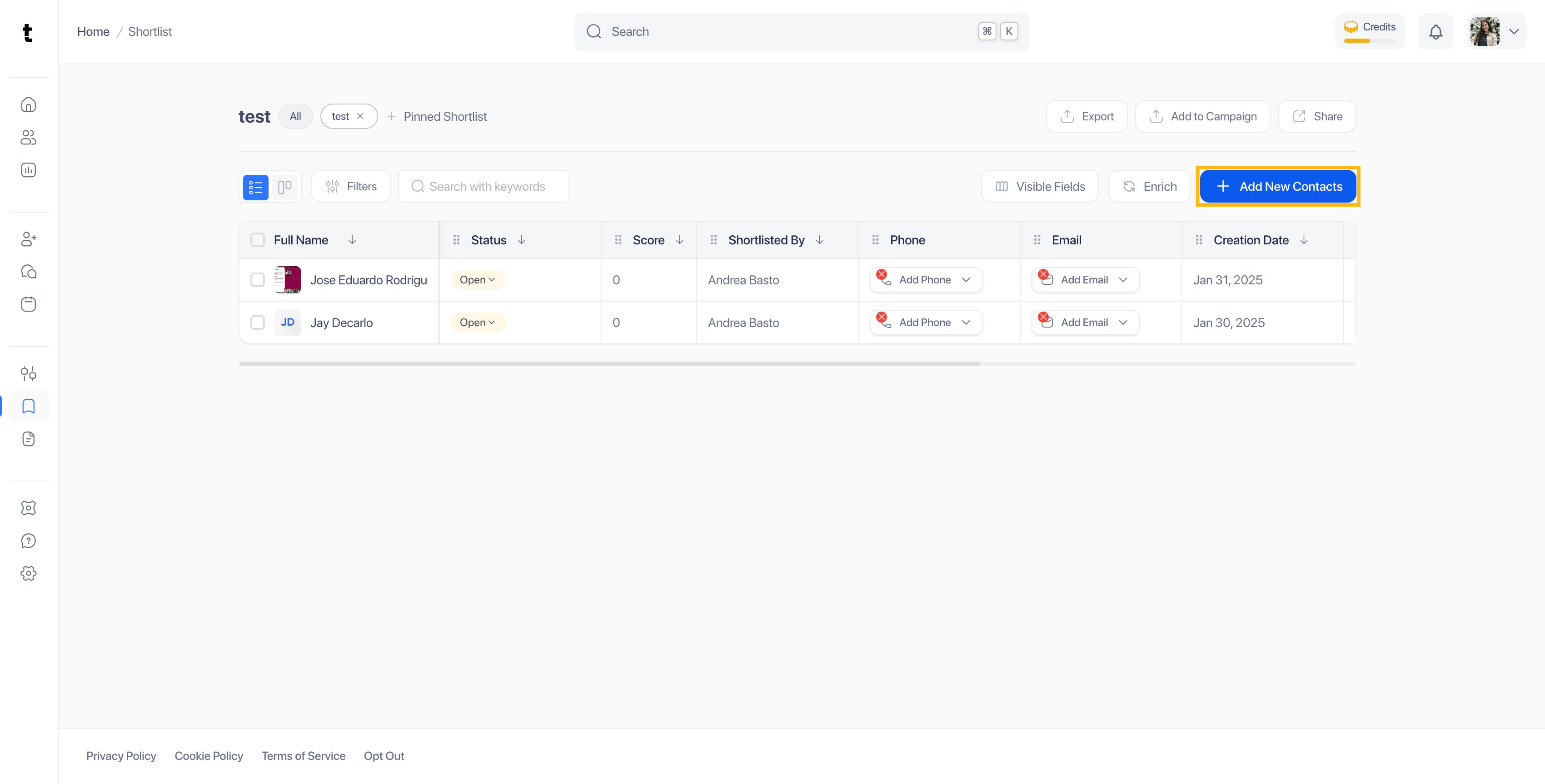
Task: Expand the user profile menu chevron
Action: tap(1514, 32)
